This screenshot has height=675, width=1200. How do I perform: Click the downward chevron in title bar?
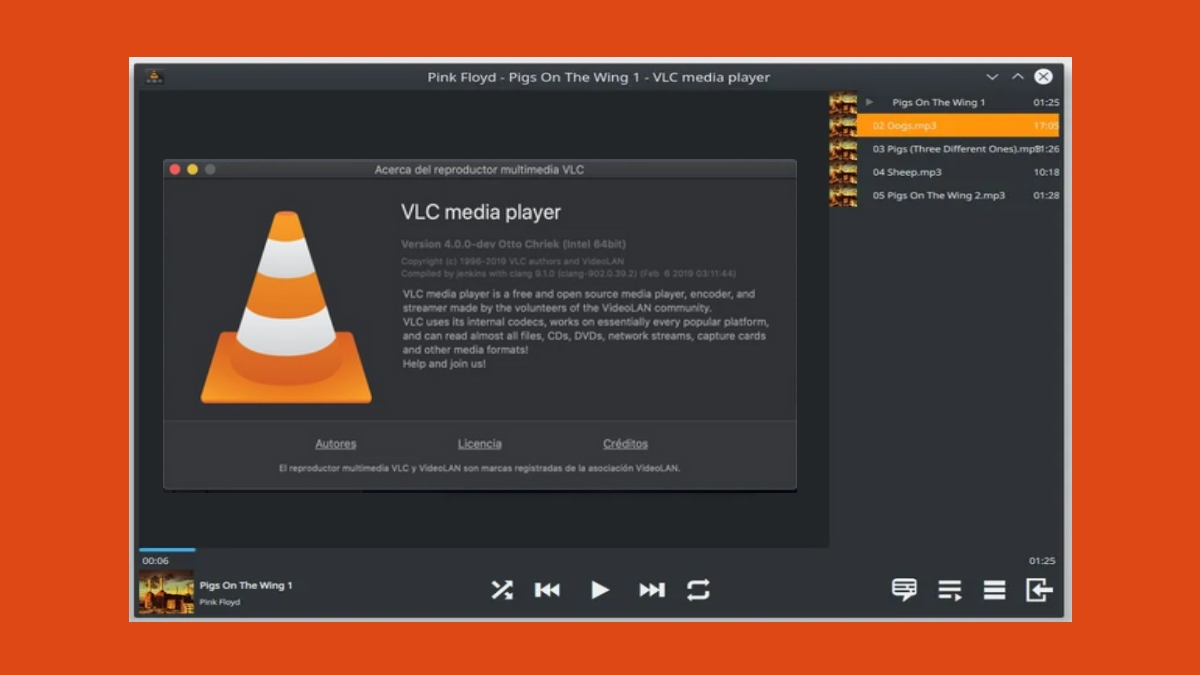(992, 77)
